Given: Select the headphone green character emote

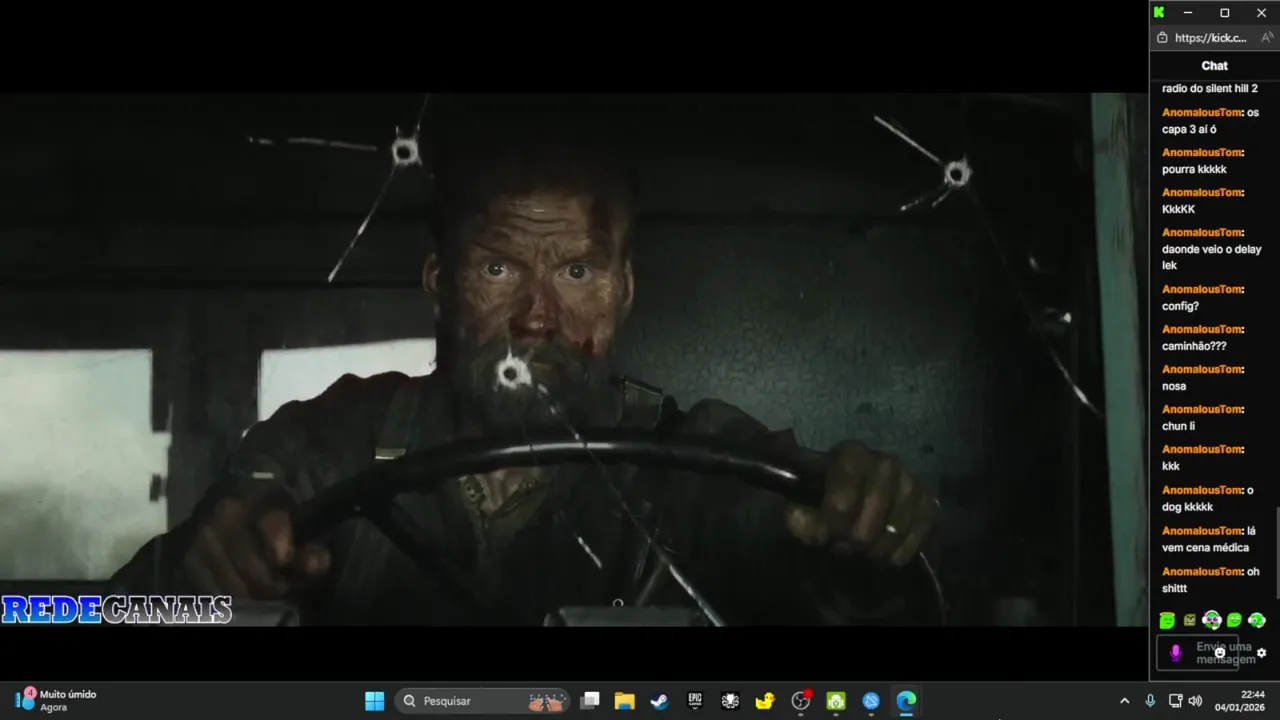Looking at the screenshot, I should pyautogui.click(x=1212, y=620).
